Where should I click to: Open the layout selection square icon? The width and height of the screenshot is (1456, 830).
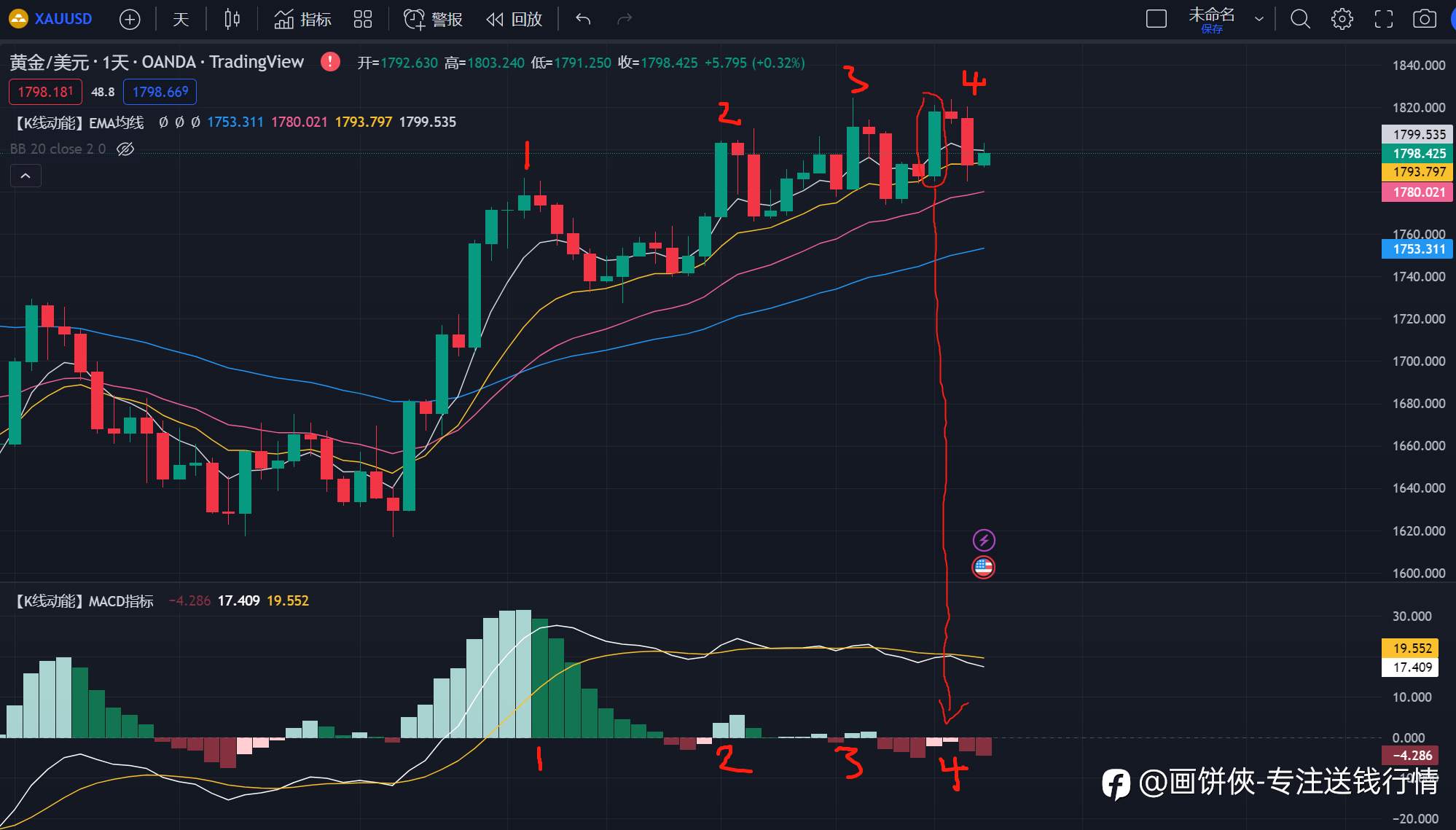(1156, 19)
